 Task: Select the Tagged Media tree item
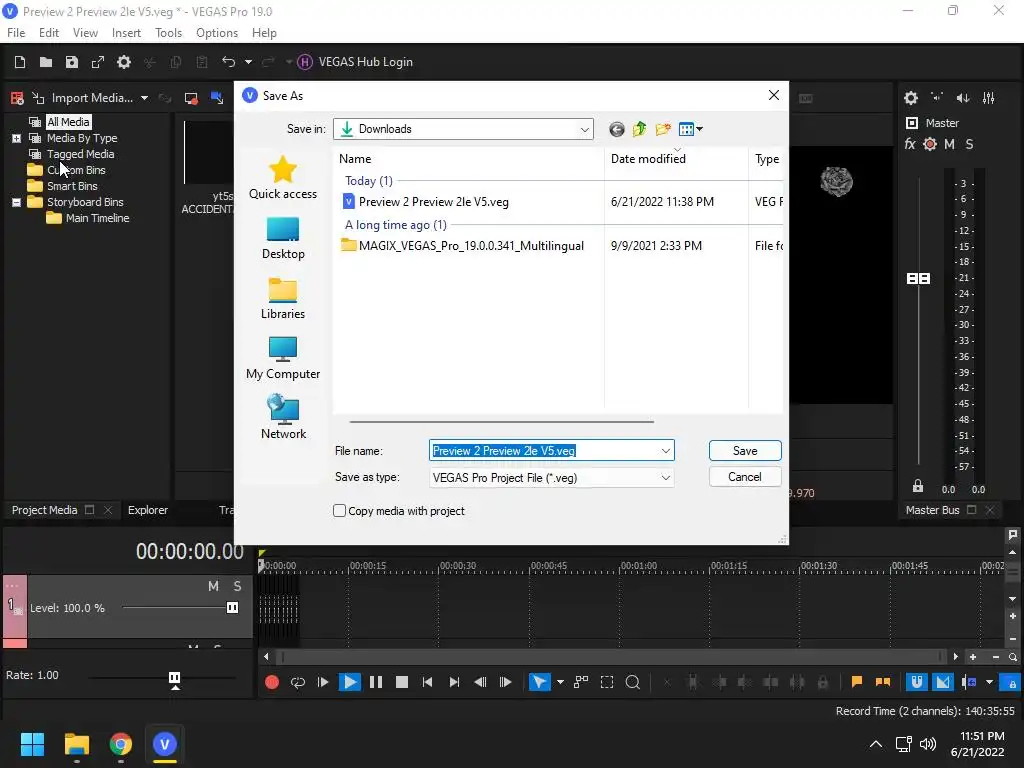tap(80, 154)
